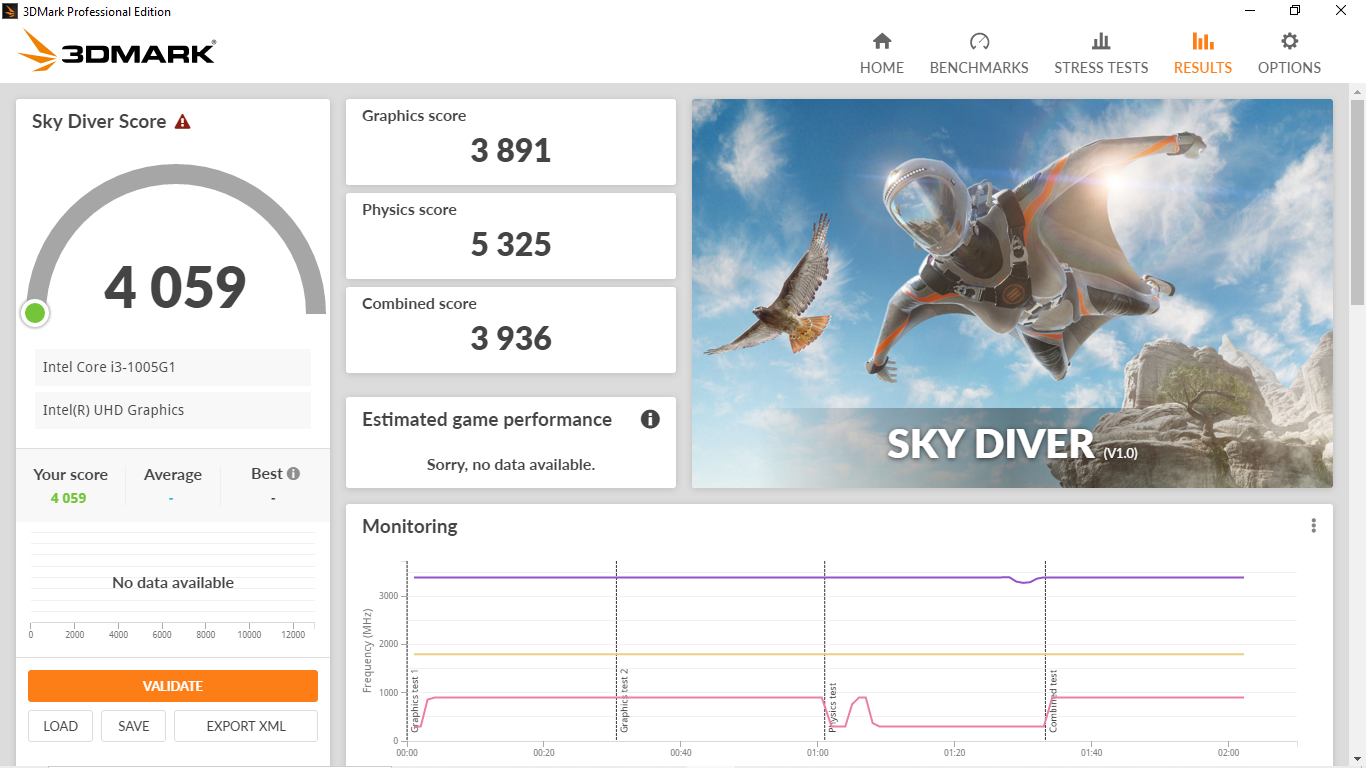Click the Average label

point(173,475)
